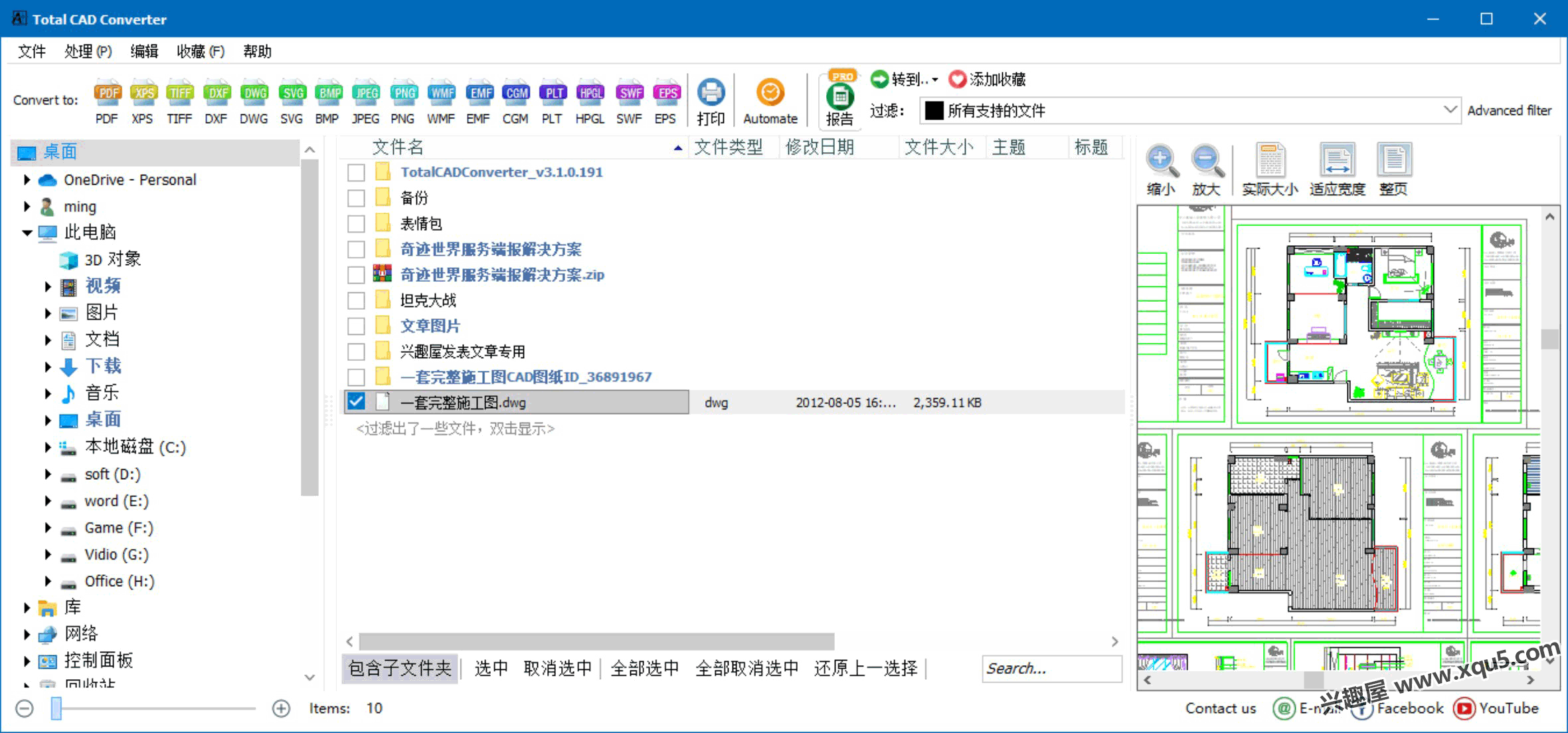This screenshot has height=733, width=1568.
Task: Expand 本地磁盘 (C:) drive
Action: click(48, 447)
